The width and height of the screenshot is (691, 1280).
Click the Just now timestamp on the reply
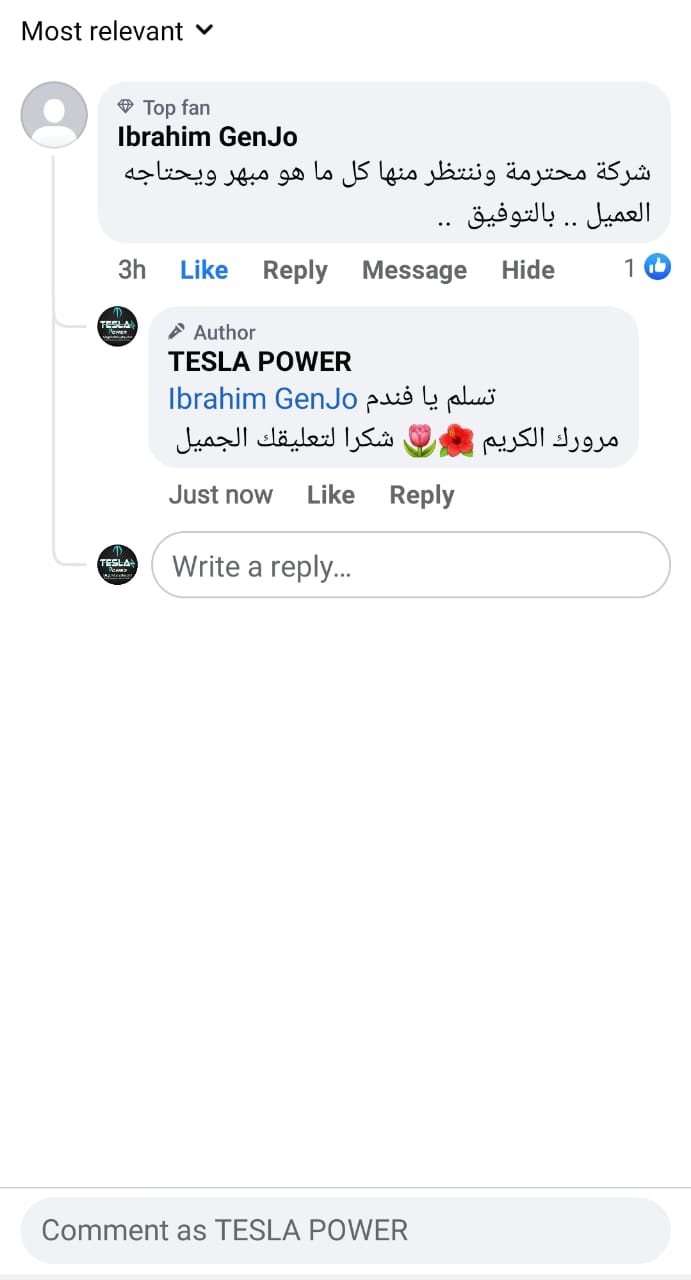pos(221,494)
